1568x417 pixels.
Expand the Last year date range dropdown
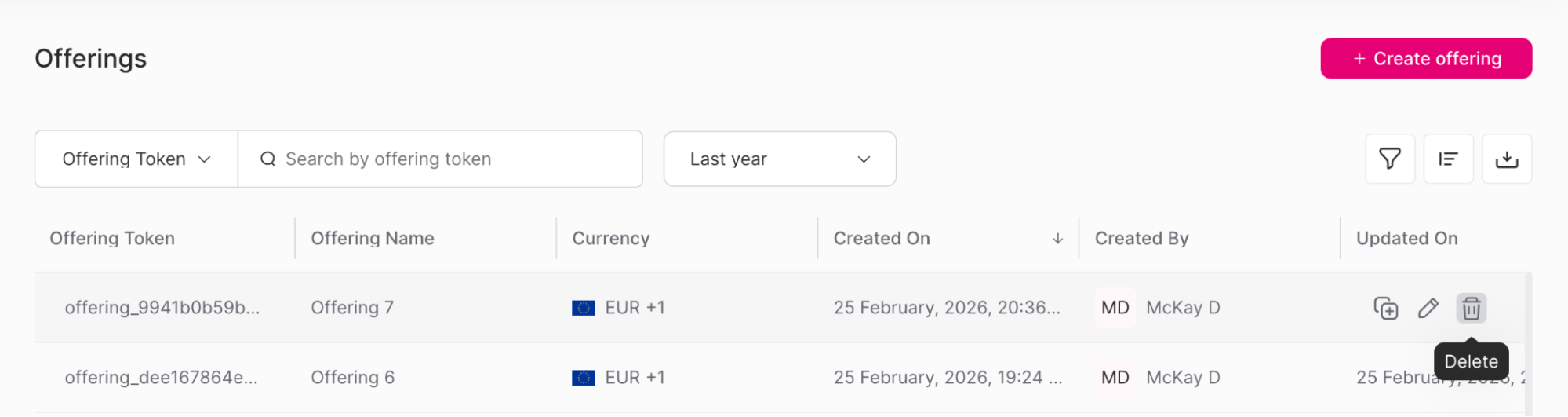pos(780,159)
